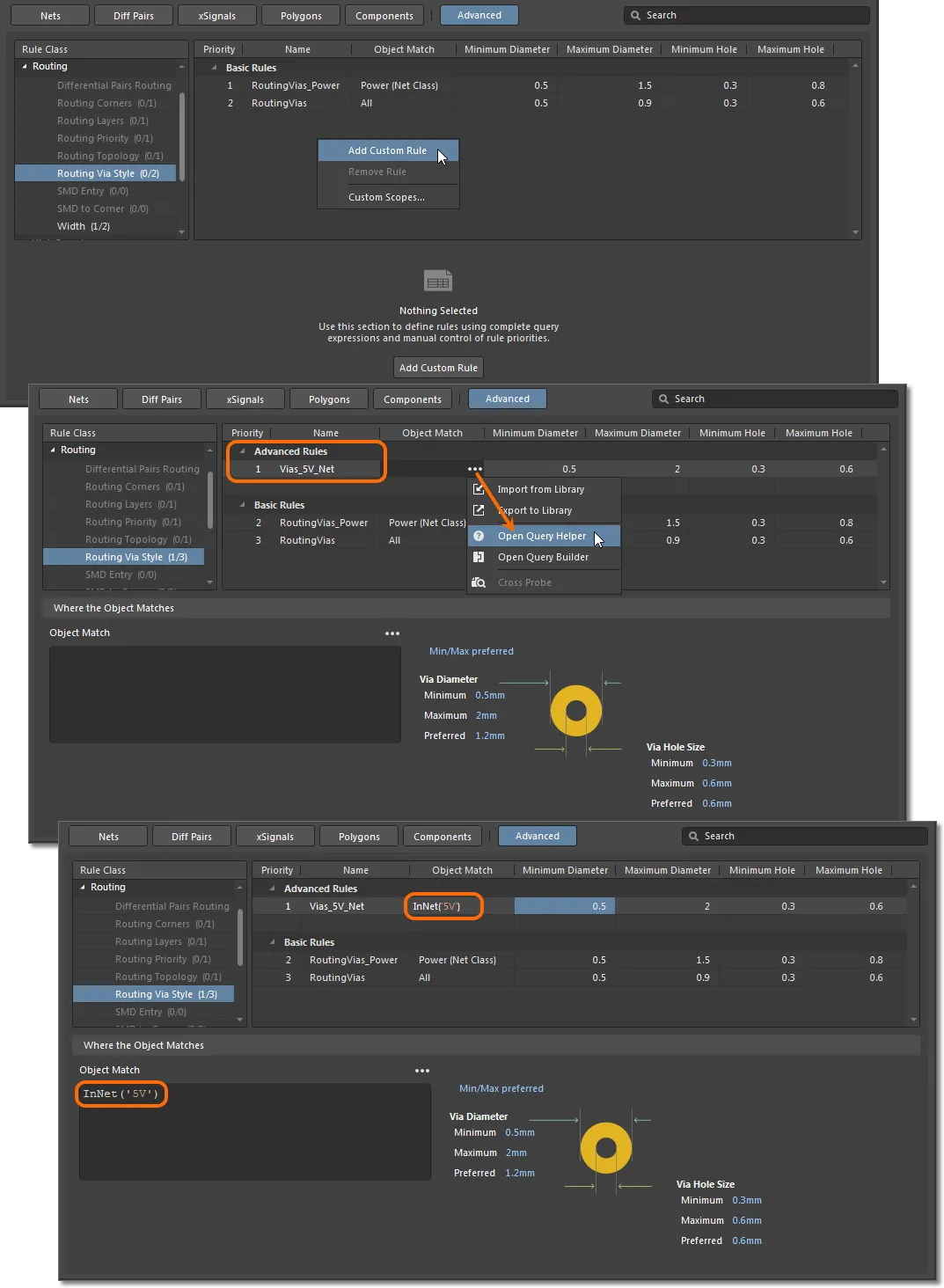Image resolution: width=944 pixels, height=1288 pixels.
Task: Click Min/Max preferred link in middle window
Action: click(472, 652)
